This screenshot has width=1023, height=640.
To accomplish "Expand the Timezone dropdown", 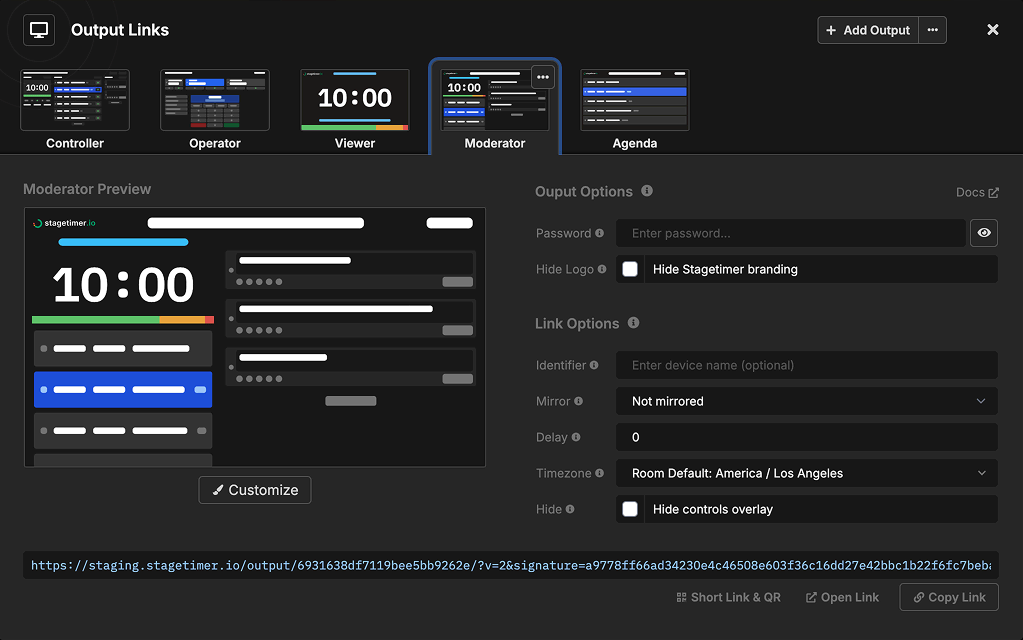I will (806, 473).
